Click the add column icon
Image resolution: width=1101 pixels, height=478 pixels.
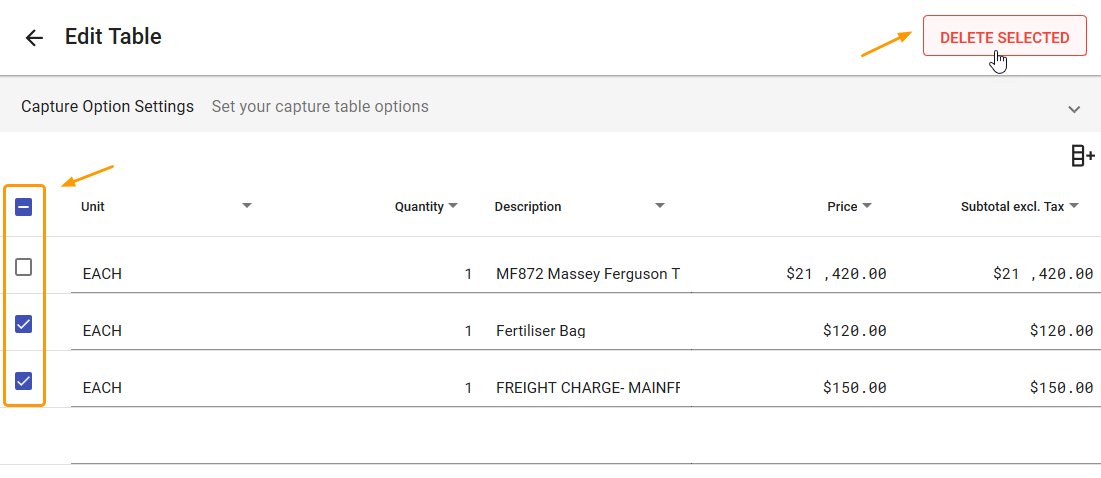(x=1083, y=156)
